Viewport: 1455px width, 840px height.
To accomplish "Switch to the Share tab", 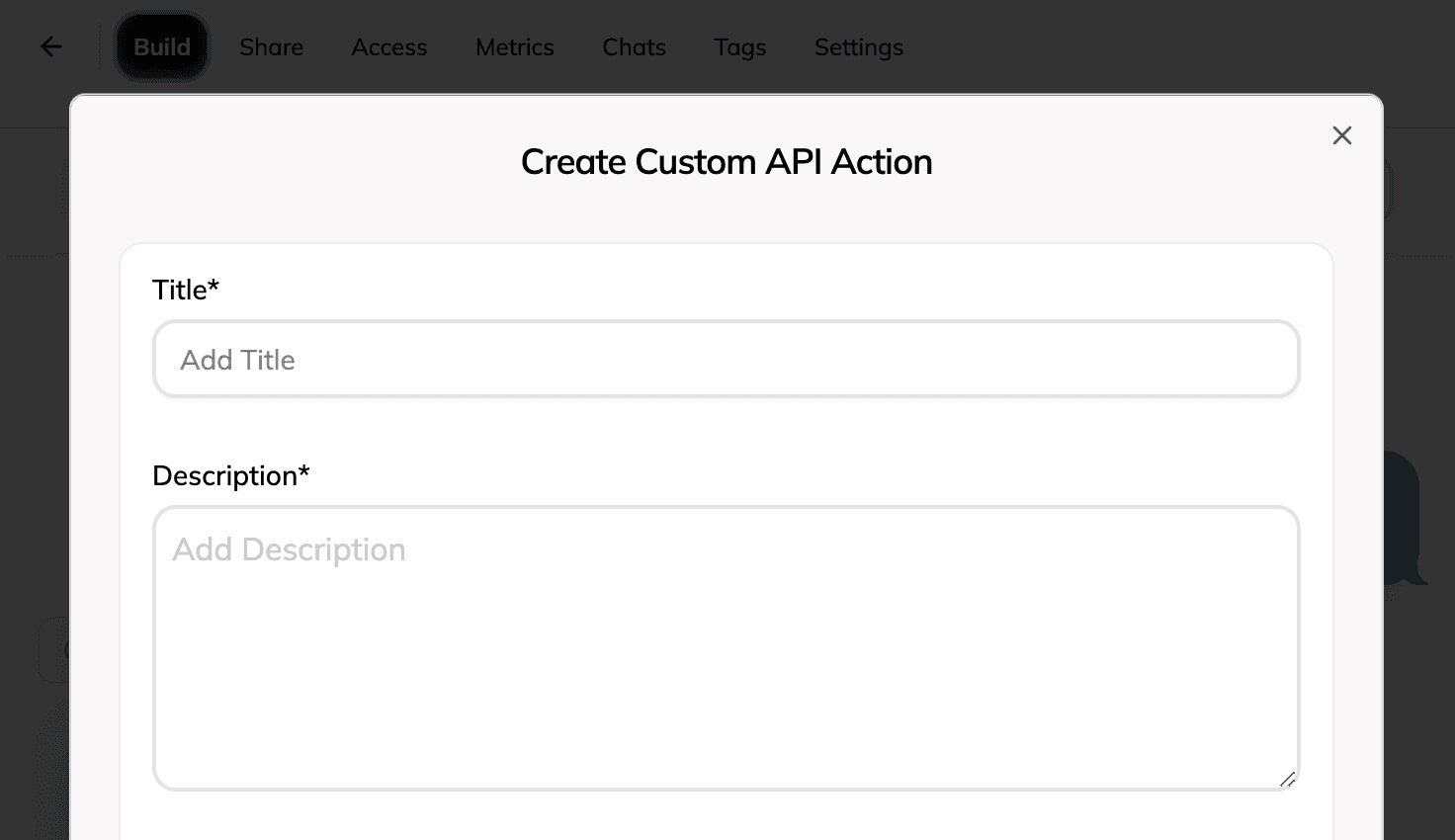I will pos(271,46).
